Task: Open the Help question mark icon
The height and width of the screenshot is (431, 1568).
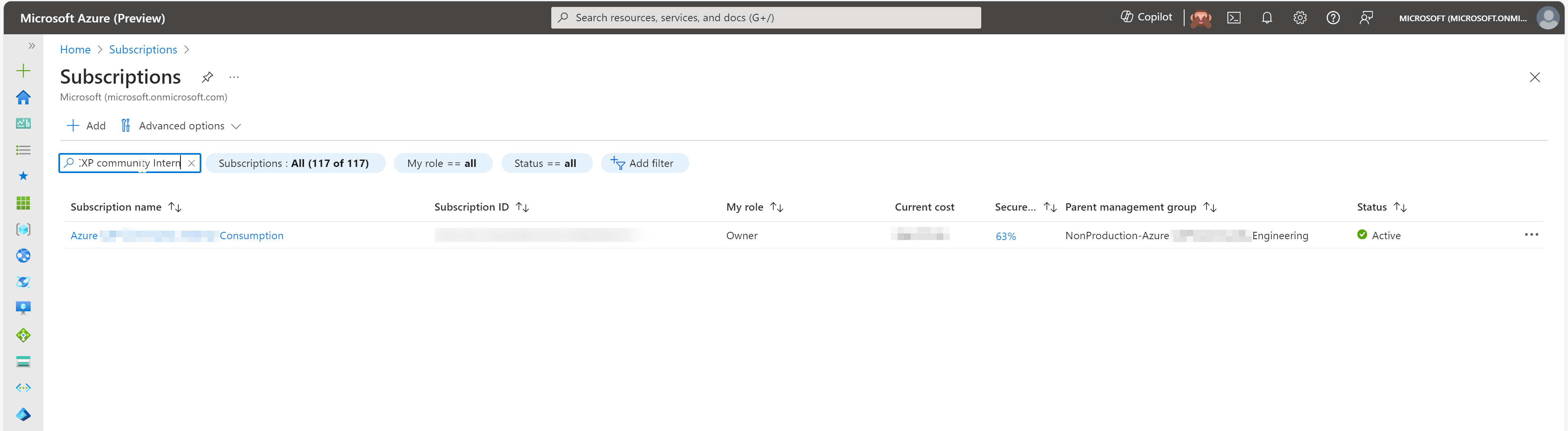Action: click(1333, 18)
